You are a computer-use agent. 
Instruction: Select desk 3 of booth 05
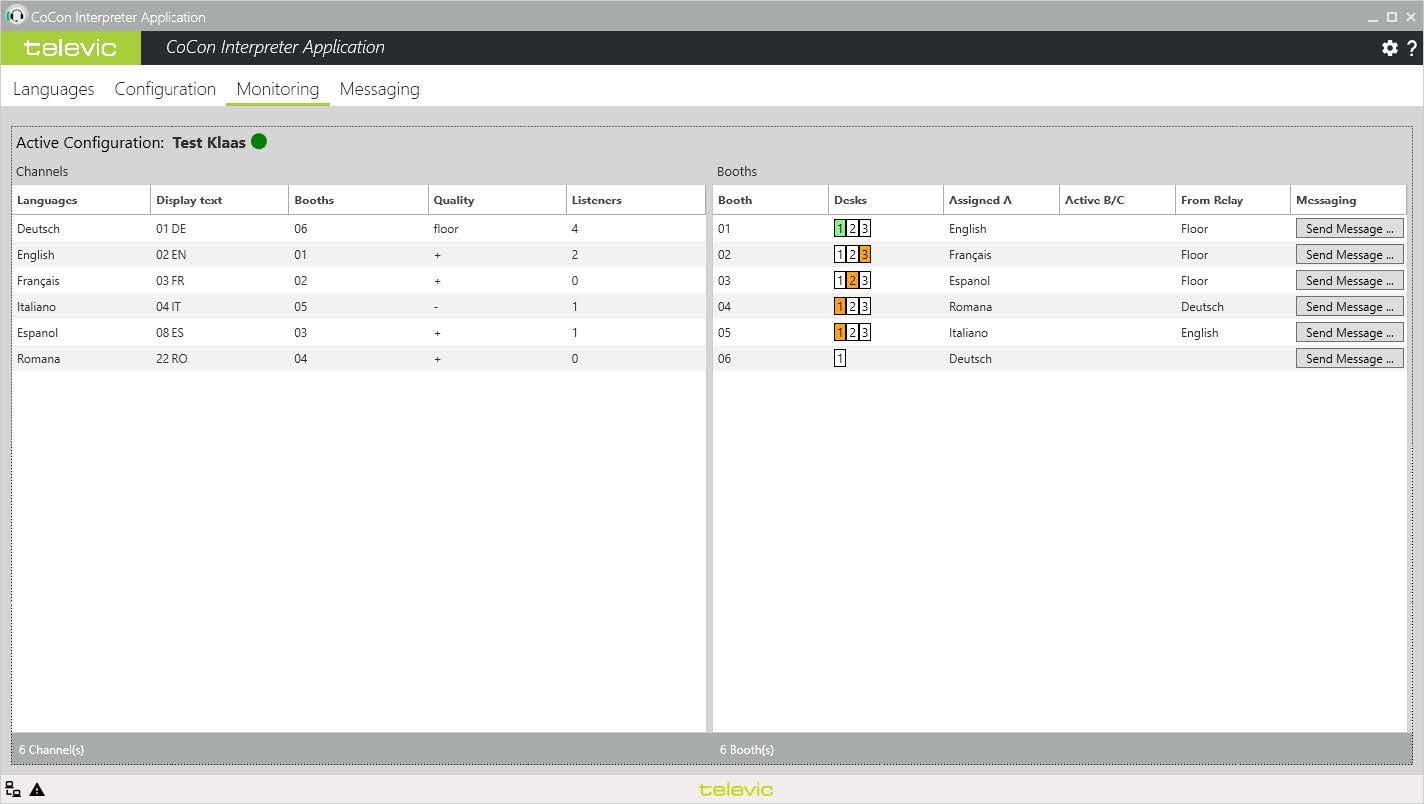(864, 333)
